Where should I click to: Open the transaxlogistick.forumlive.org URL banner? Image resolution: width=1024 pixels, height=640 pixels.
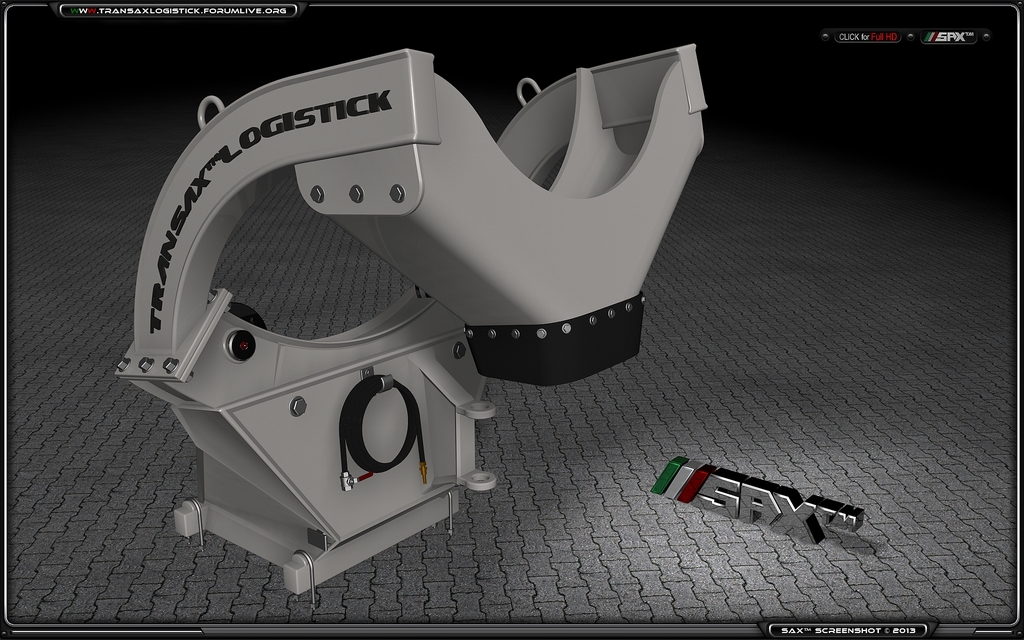click(180, 10)
